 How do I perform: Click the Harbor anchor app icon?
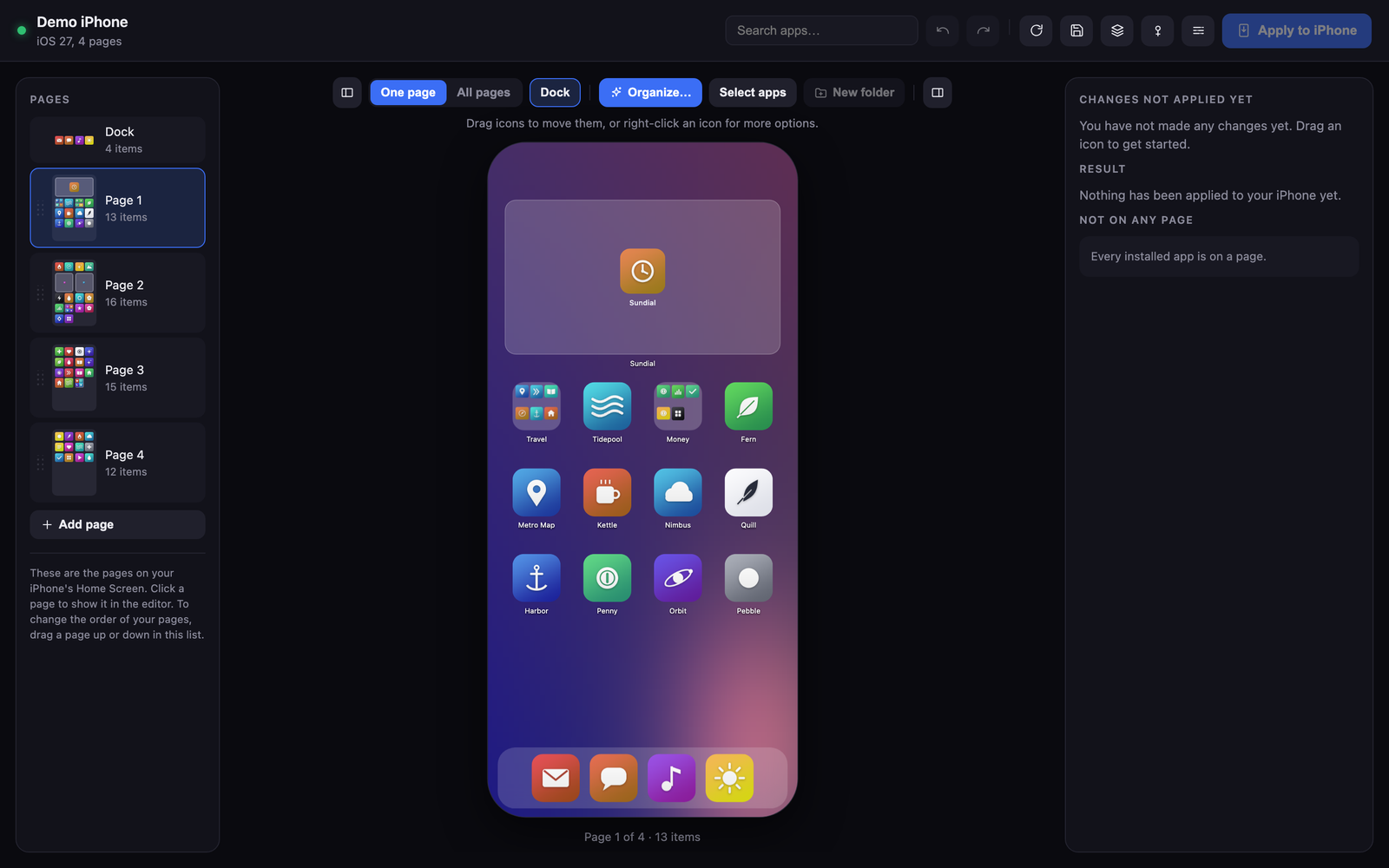537,578
